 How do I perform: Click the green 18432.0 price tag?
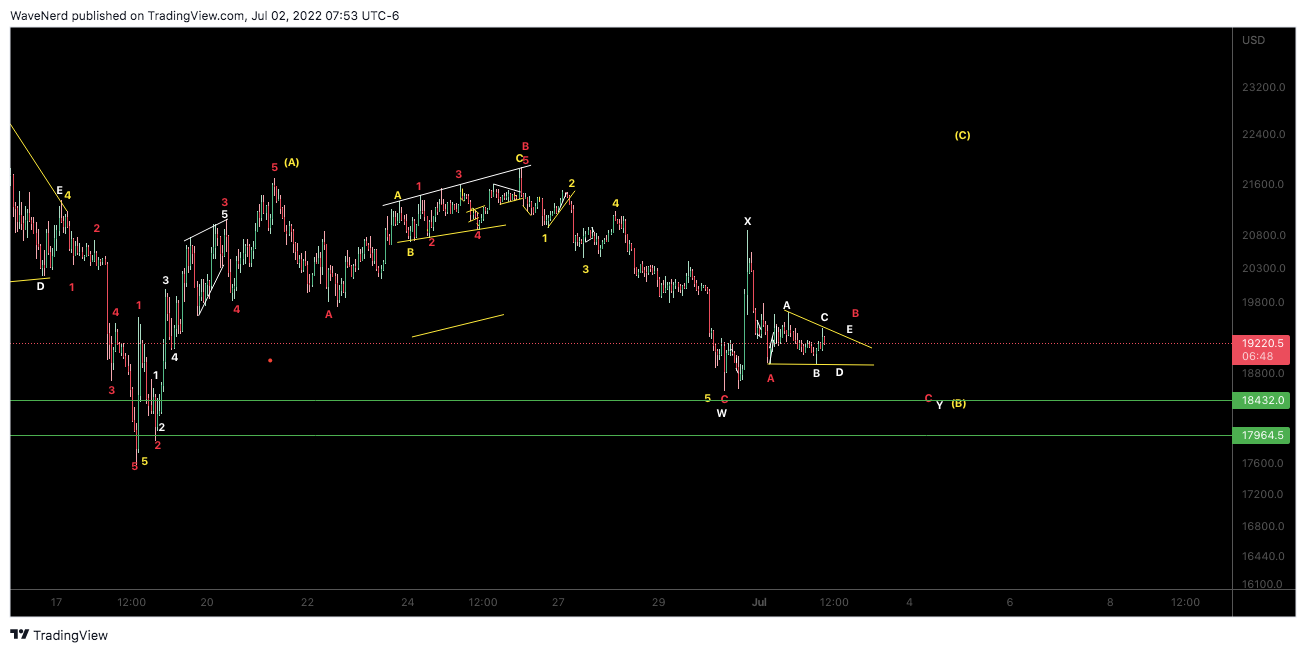coord(1262,400)
